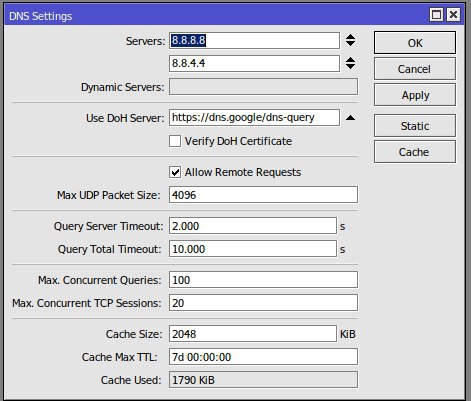Click the Max. Concurrent Queries field
Screen dimensions: 471x401
pos(263,280)
